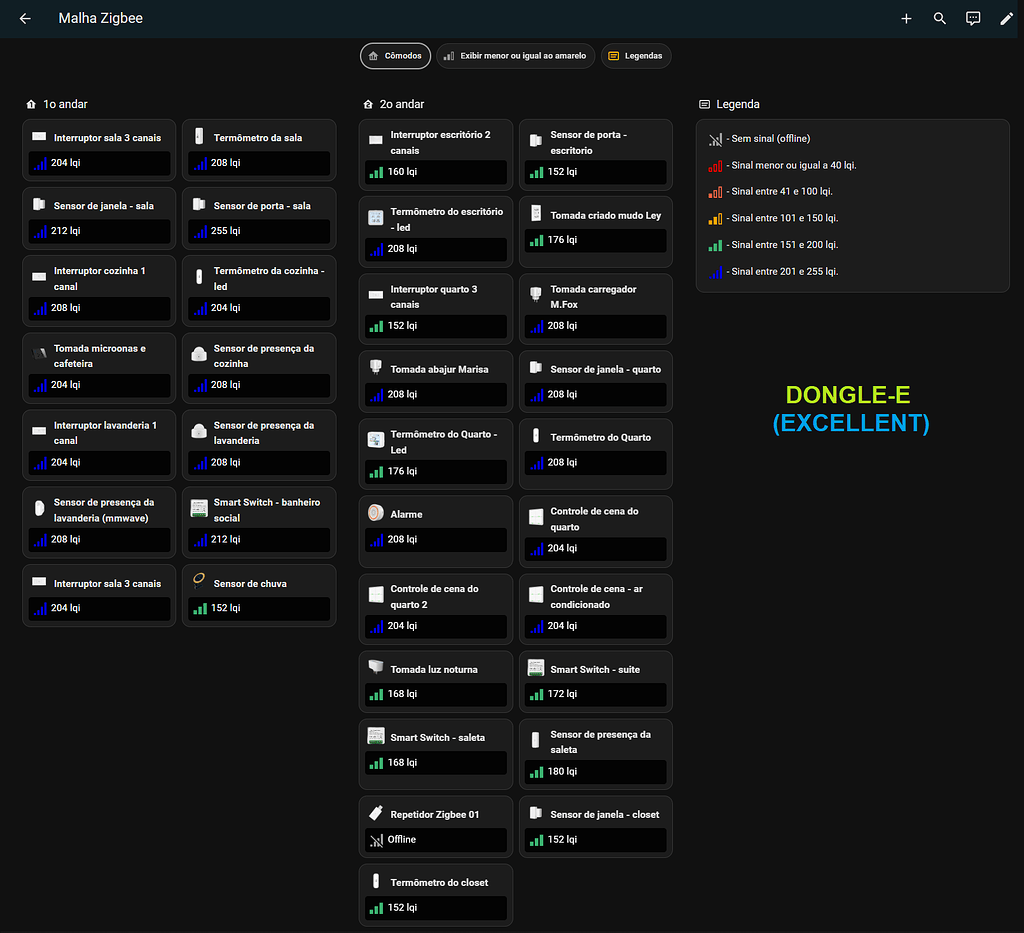Open search with the magnifier icon

point(939,19)
